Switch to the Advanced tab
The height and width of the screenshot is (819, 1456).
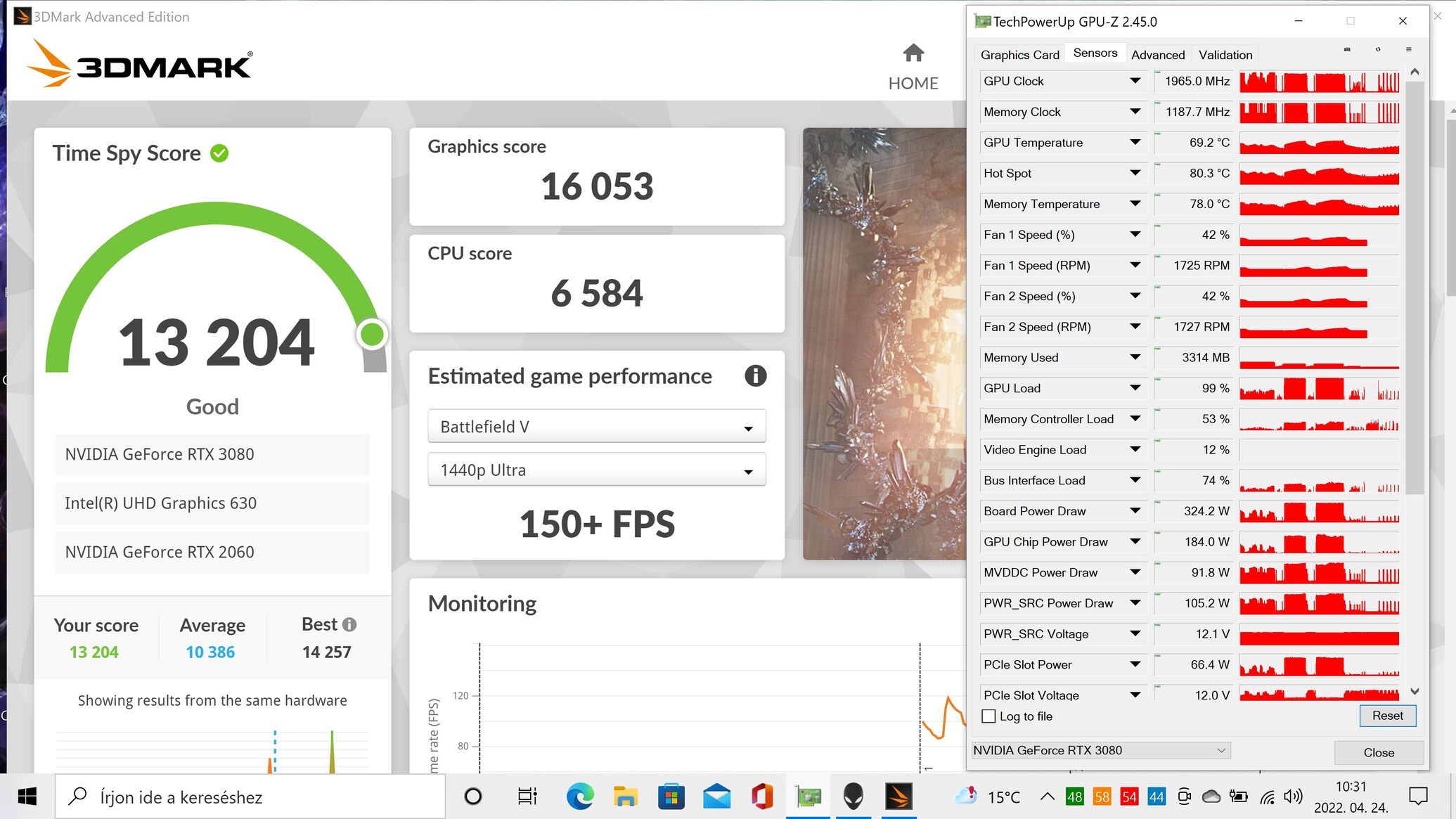1157,55
